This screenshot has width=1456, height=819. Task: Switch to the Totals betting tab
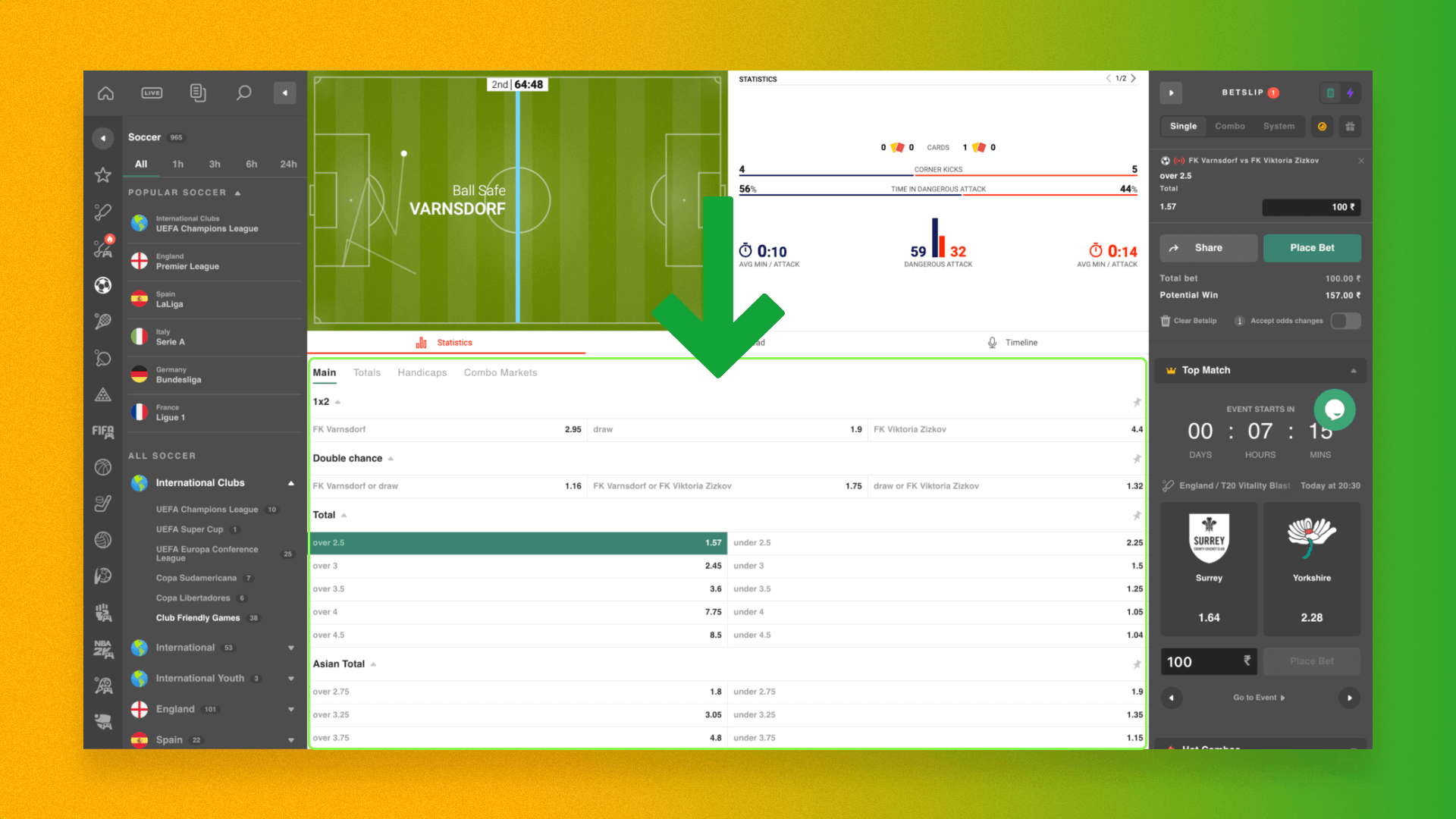pyautogui.click(x=366, y=372)
